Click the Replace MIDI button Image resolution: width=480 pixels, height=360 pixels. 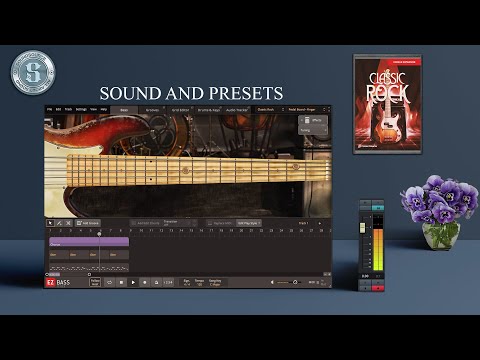220,223
